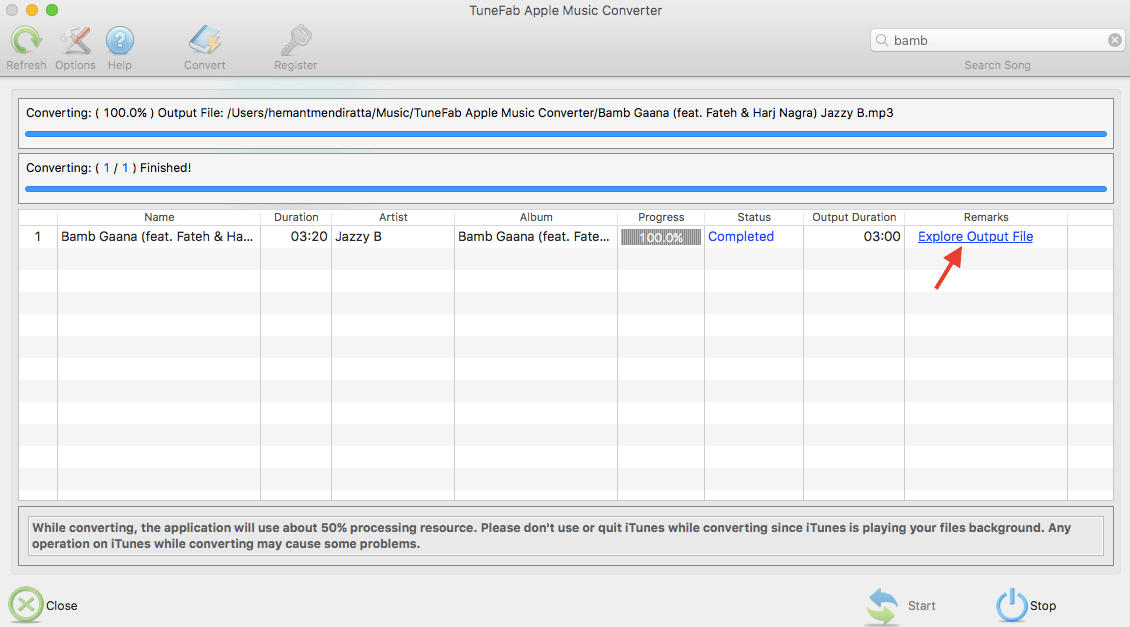Open the Explore Output File link
The image size is (1130, 627).
point(975,236)
